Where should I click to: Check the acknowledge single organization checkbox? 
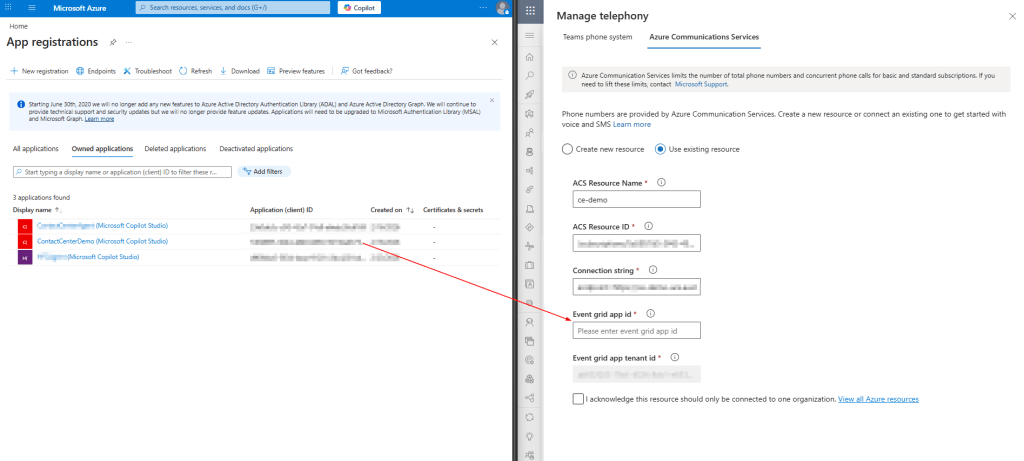(x=579, y=399)
